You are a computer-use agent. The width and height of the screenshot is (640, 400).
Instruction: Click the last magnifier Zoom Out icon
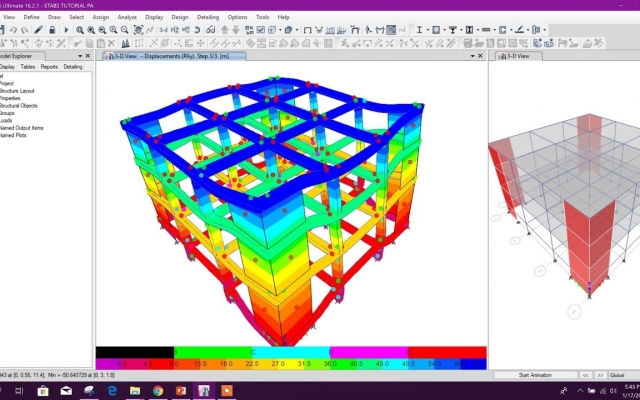click(x=124, y=30)
